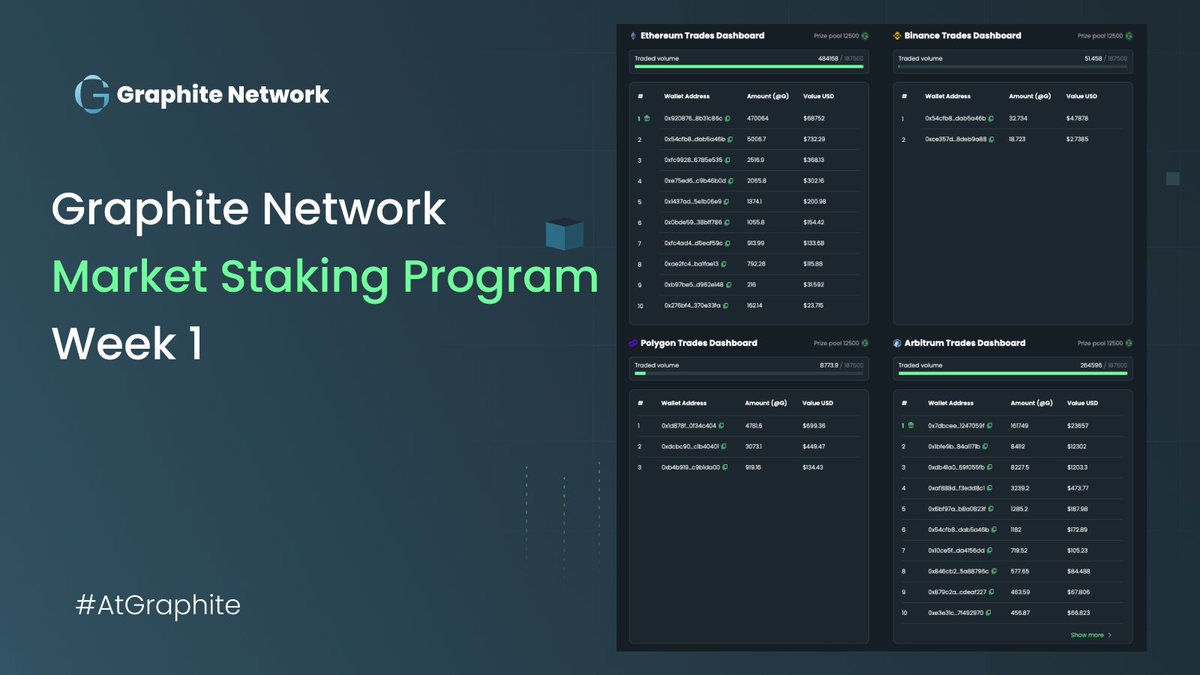Click the Arbitrum Value USD column header
The image size is (1200, 675).
coord(1082,404)
